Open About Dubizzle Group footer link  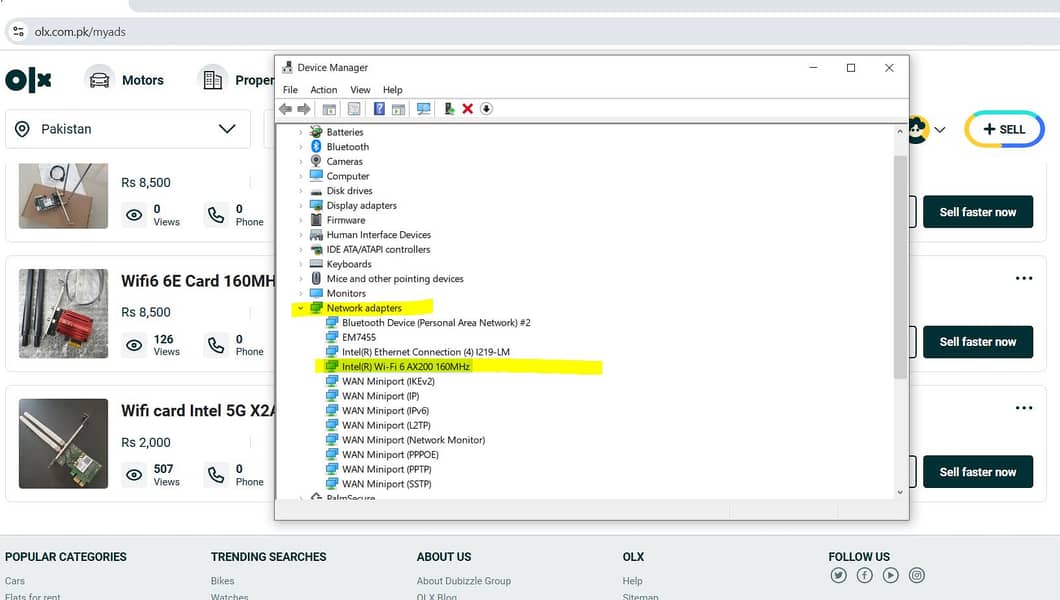click(464, 581)
